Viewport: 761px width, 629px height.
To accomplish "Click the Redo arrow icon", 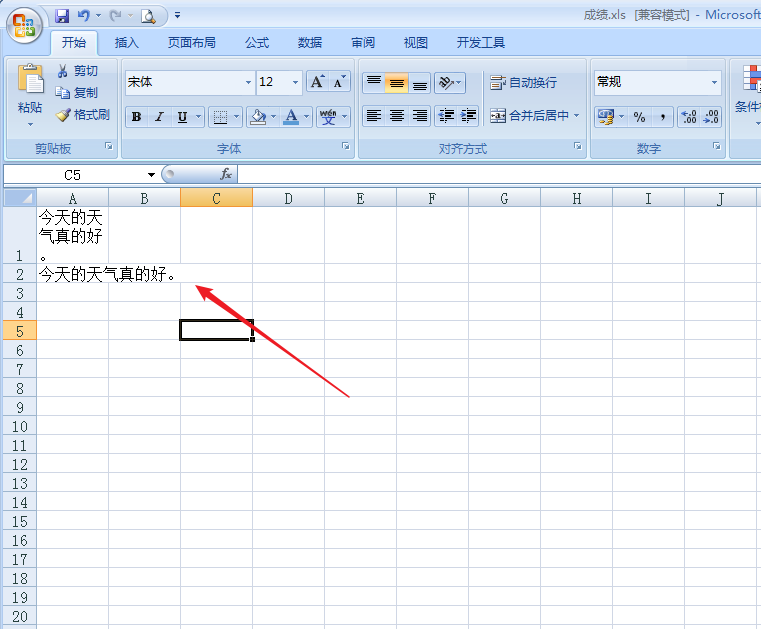I will point(116,16).
